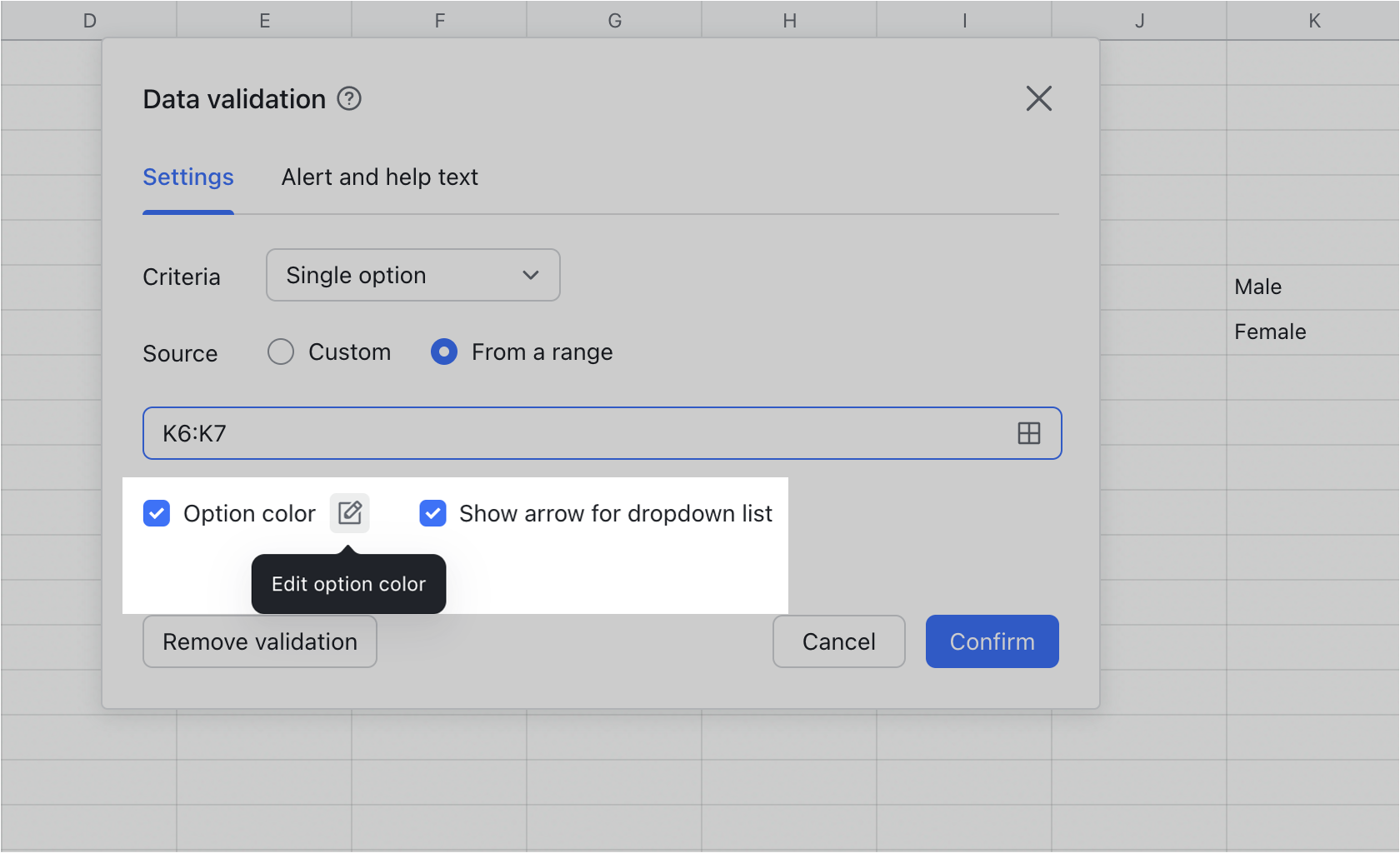Select the Settings tab
This screenshot has height=853, width=1400.
click(x=187, y=177)
